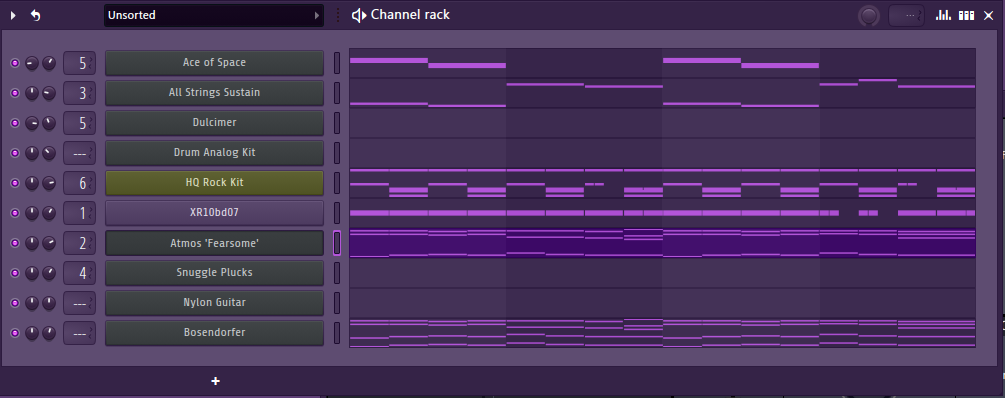
Task: Toggle step sequencer view icon
Action: coord(966,15)
